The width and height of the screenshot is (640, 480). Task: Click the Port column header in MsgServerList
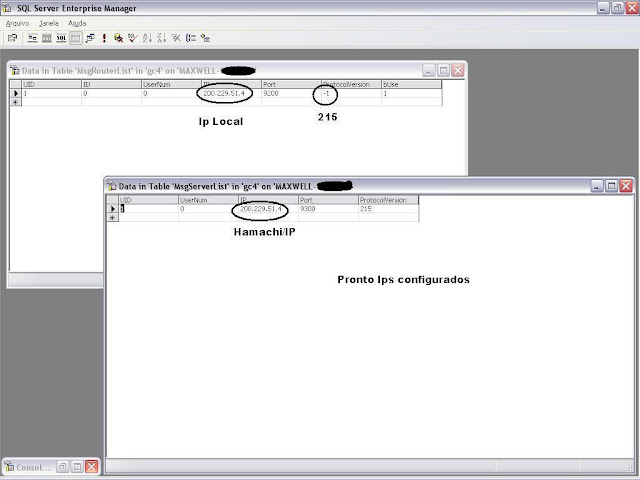pos(328,200)
